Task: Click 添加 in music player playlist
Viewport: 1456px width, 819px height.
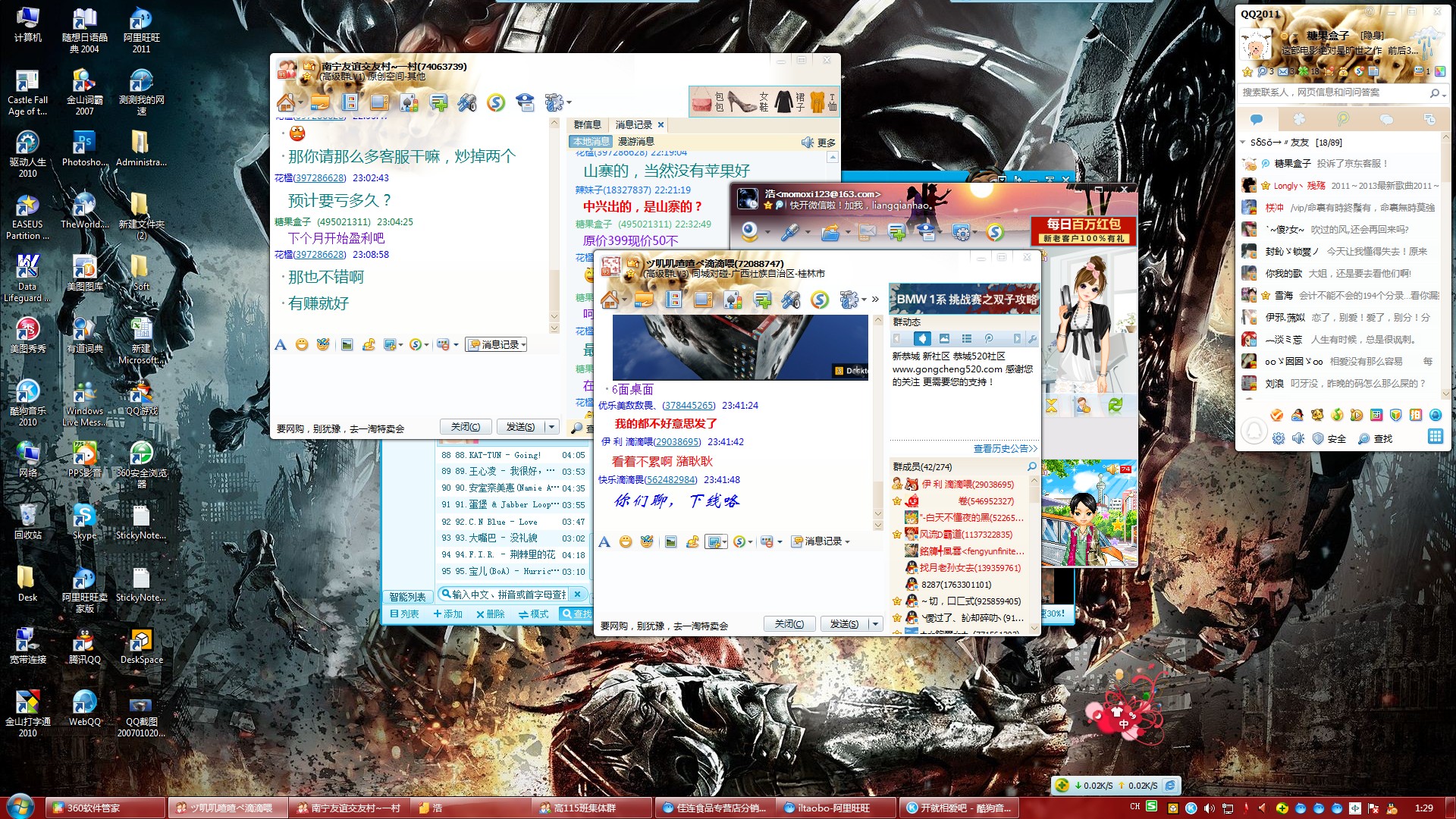Action: 447,614
